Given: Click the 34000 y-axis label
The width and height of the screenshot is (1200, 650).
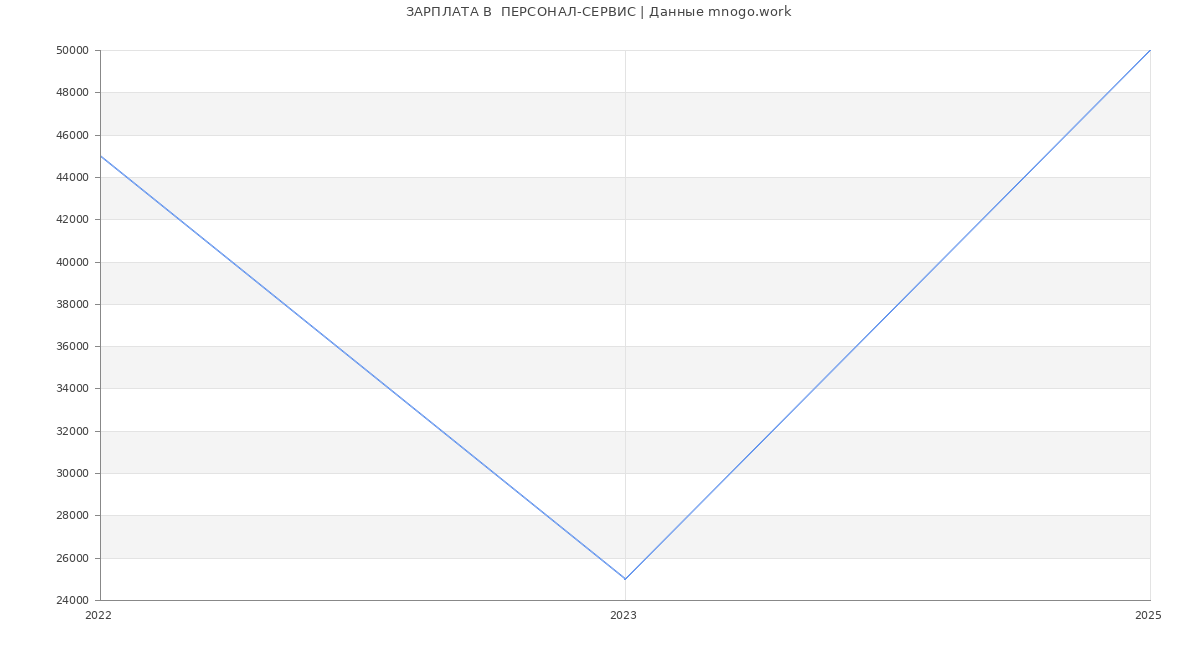Looking at the screenshot, I should point(73,389).
